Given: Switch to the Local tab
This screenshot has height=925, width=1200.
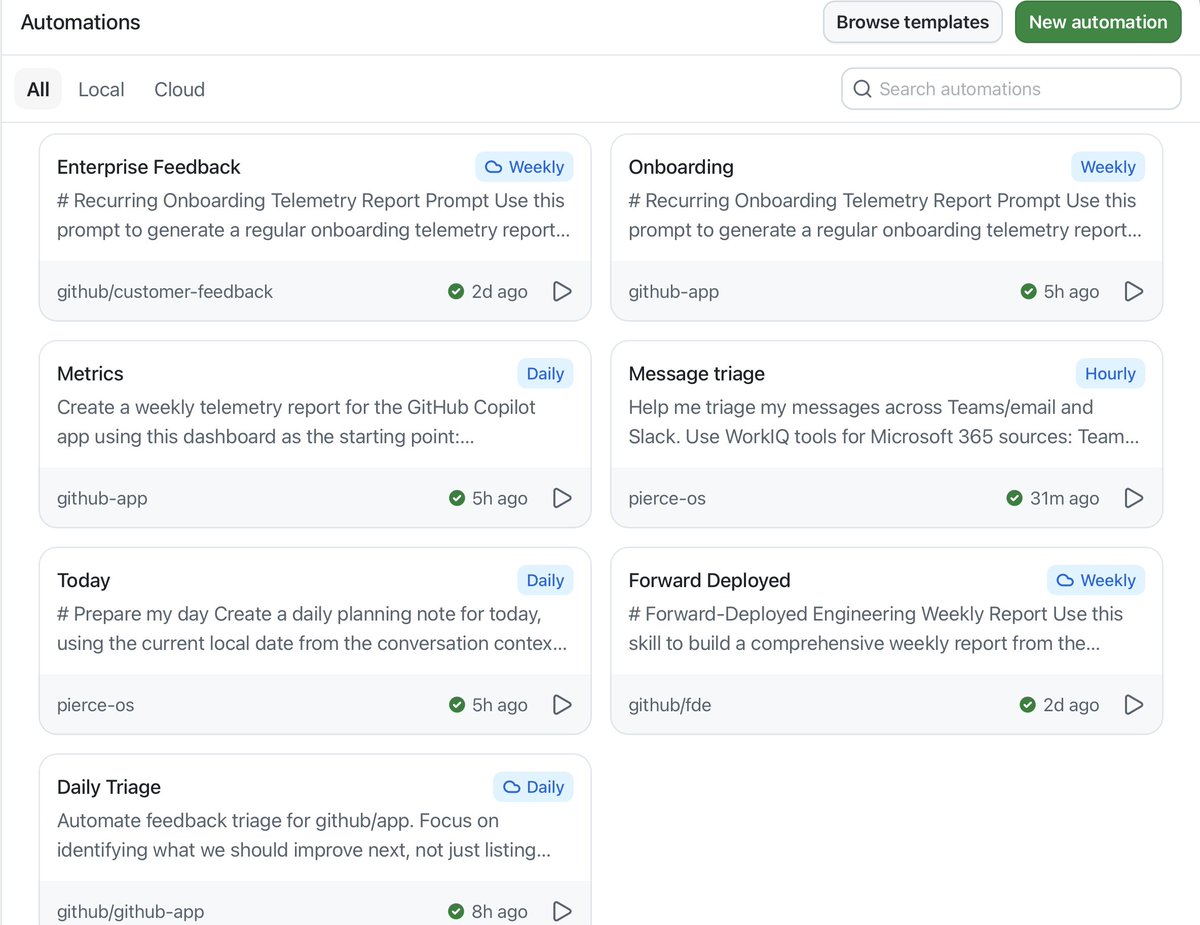Looking at the screenshot, I should [101, 89].
